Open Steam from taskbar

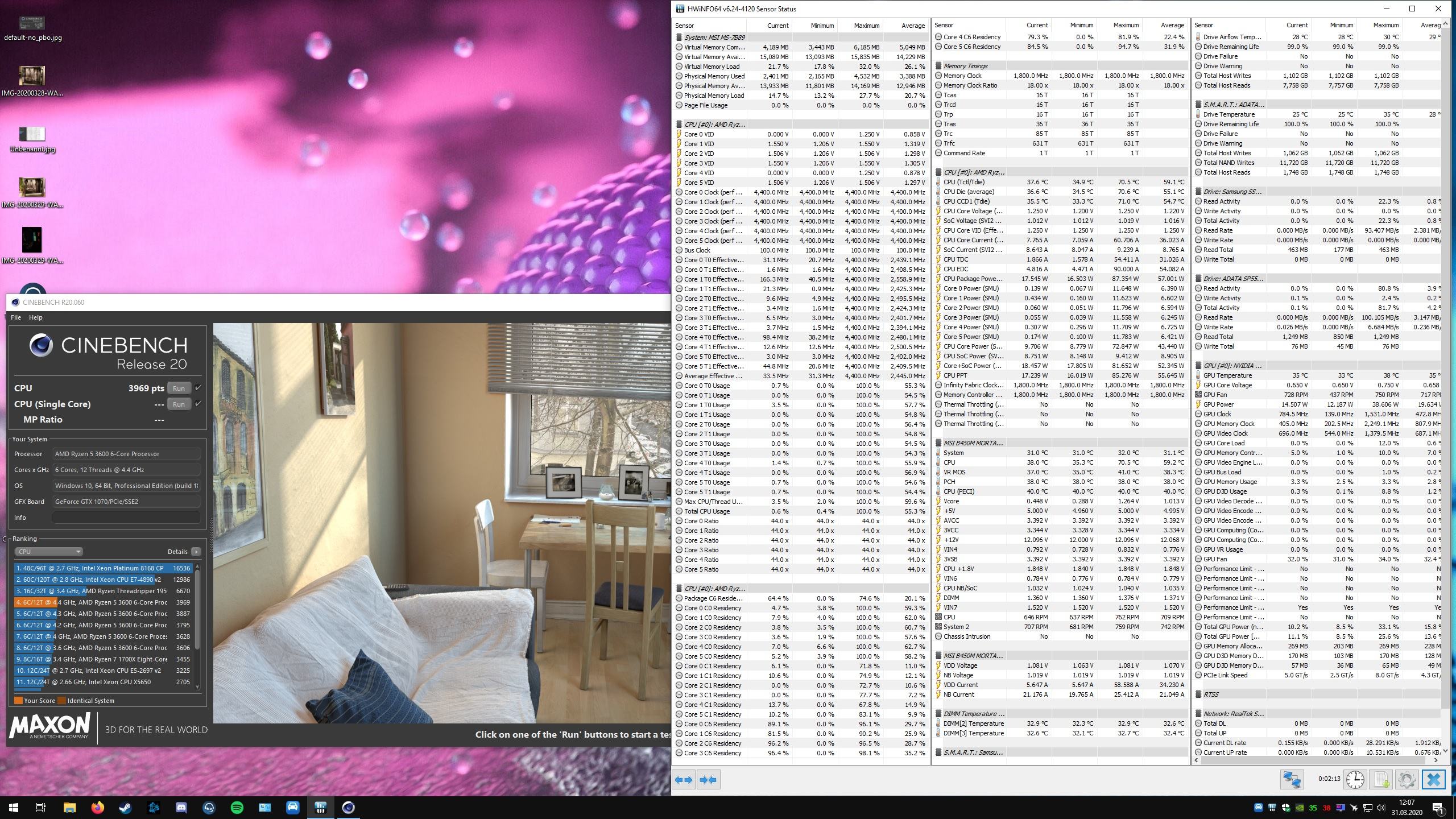point(125,807)
